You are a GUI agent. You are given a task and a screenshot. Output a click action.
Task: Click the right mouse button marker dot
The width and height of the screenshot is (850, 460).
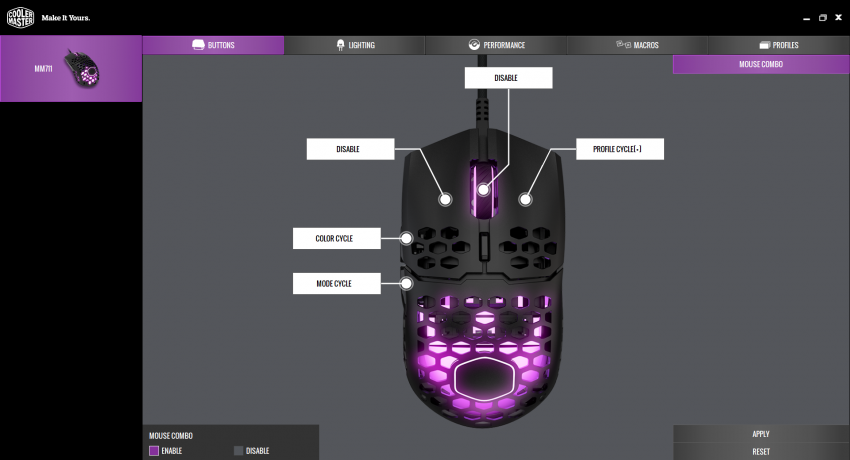coord(523,199)
